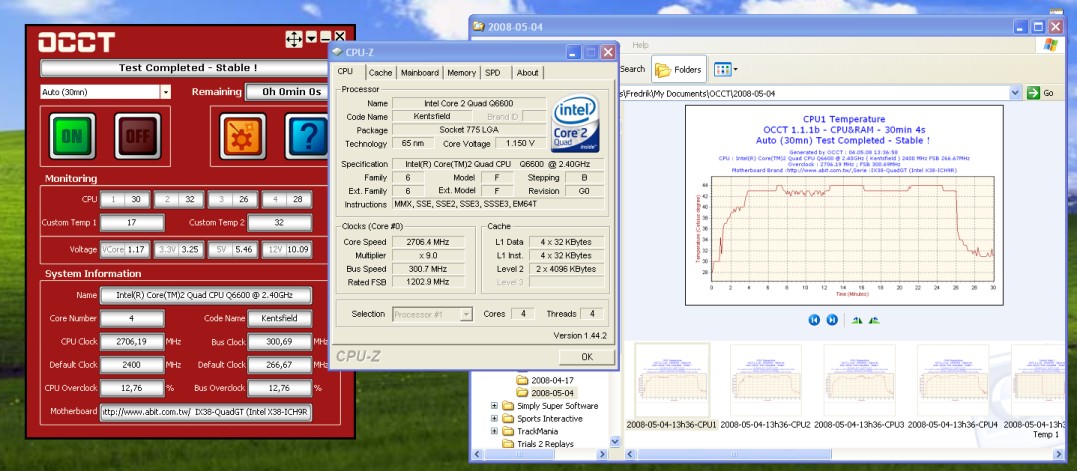The image size is (1077, 471).
Task: Toggle the Folders pane button
Action: tap(679, 69)
